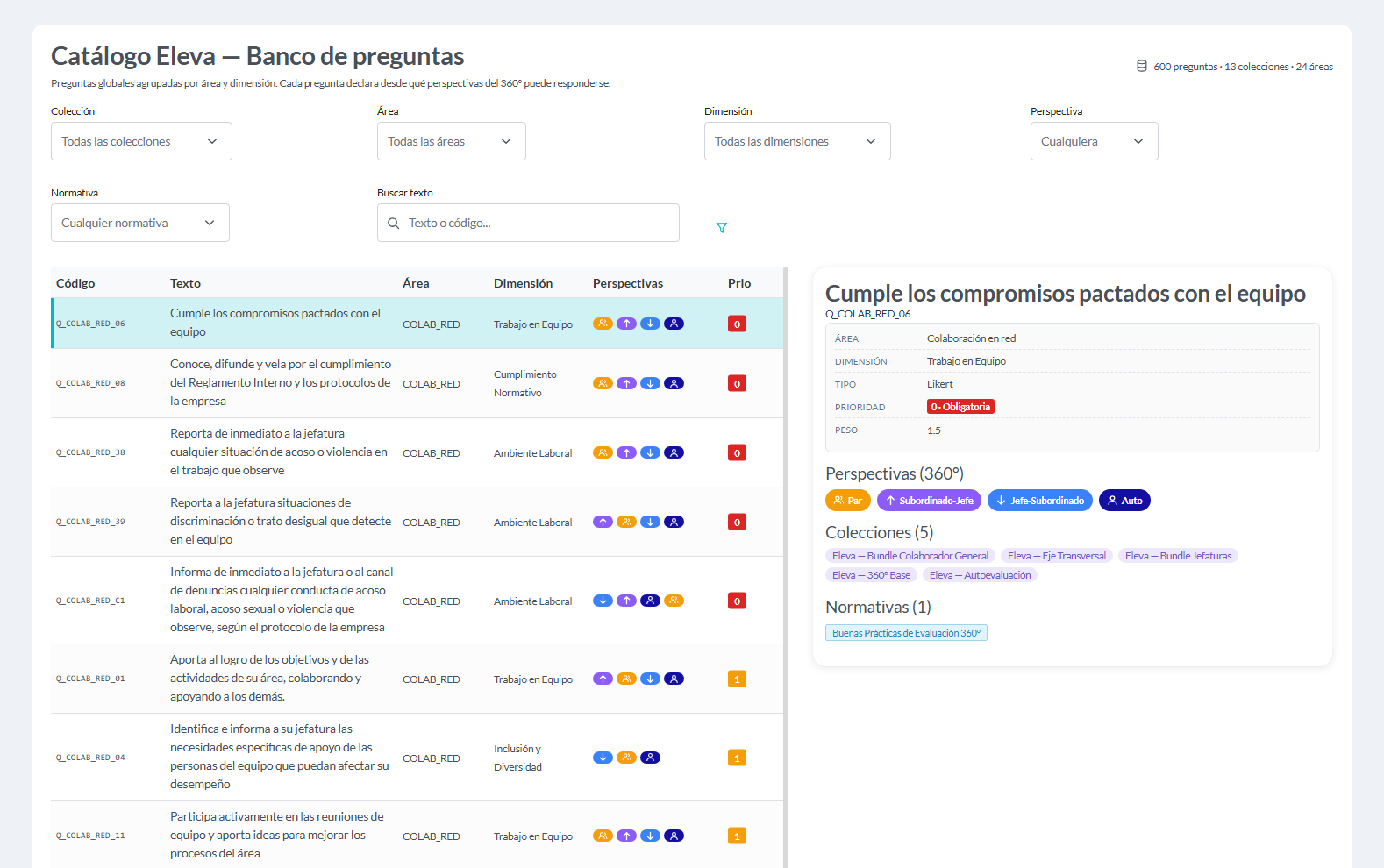
Task: Open the Eleva — Autoevaluación collection tag
Action: pyautogui.click(x=980, y=575)
